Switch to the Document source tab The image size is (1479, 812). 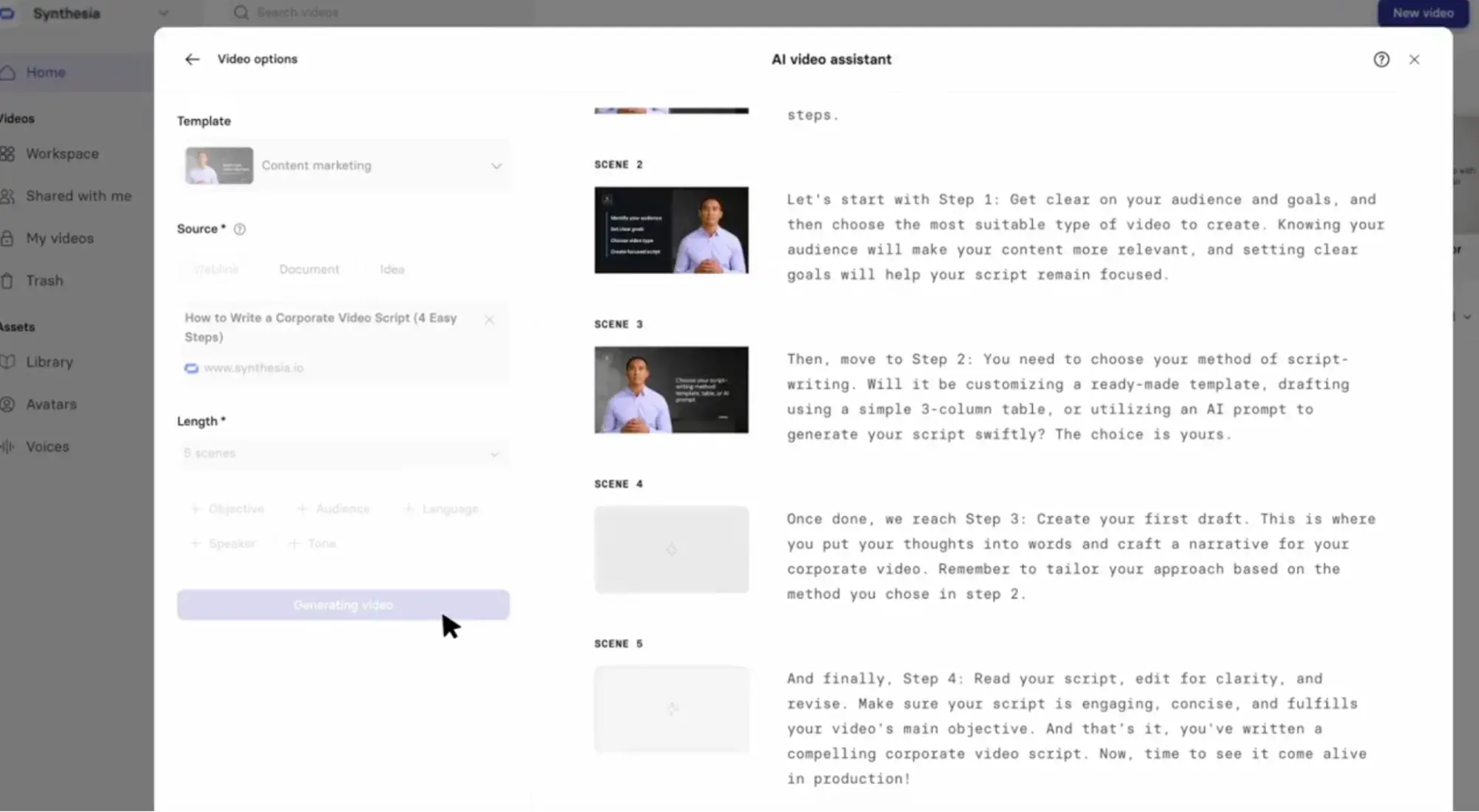tap(309, 269)
